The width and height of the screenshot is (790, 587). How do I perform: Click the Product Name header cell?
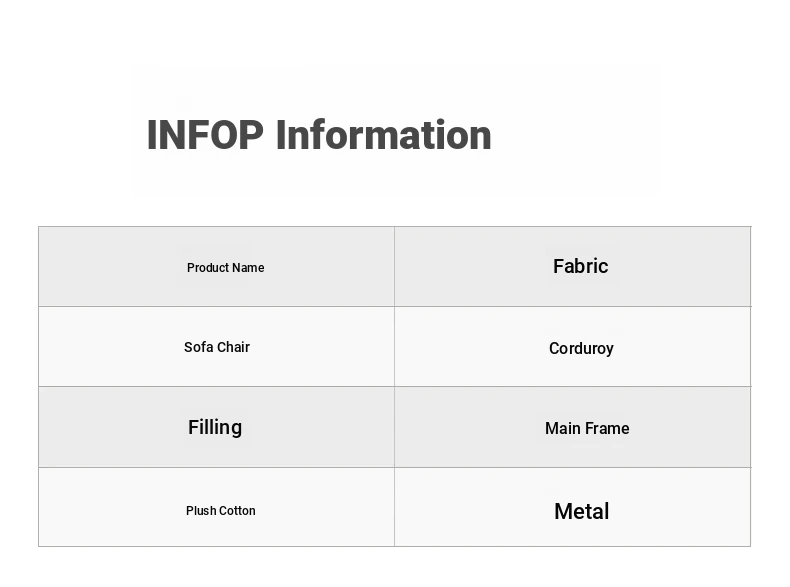pyautogui.click(x=217, y=267)
